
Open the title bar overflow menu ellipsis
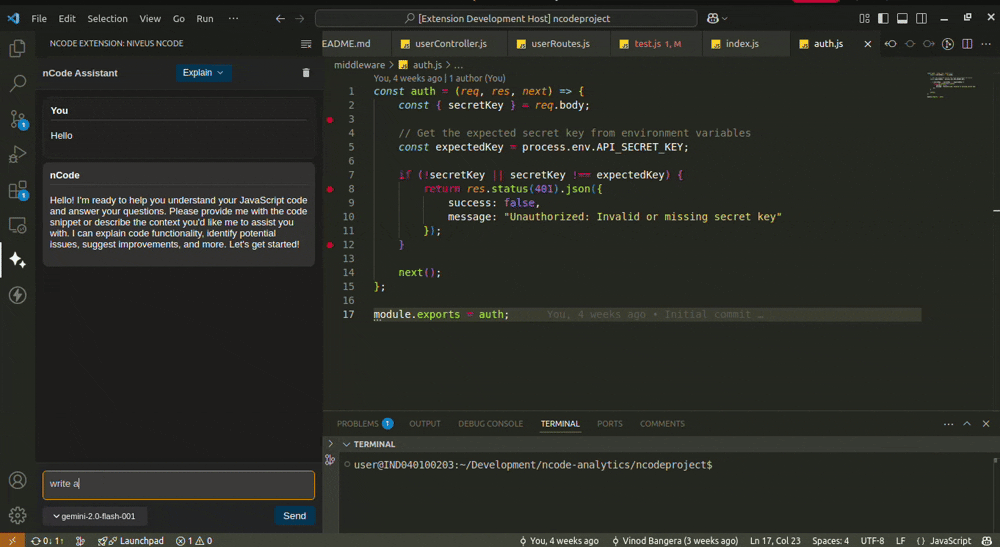tap(233, 18)
